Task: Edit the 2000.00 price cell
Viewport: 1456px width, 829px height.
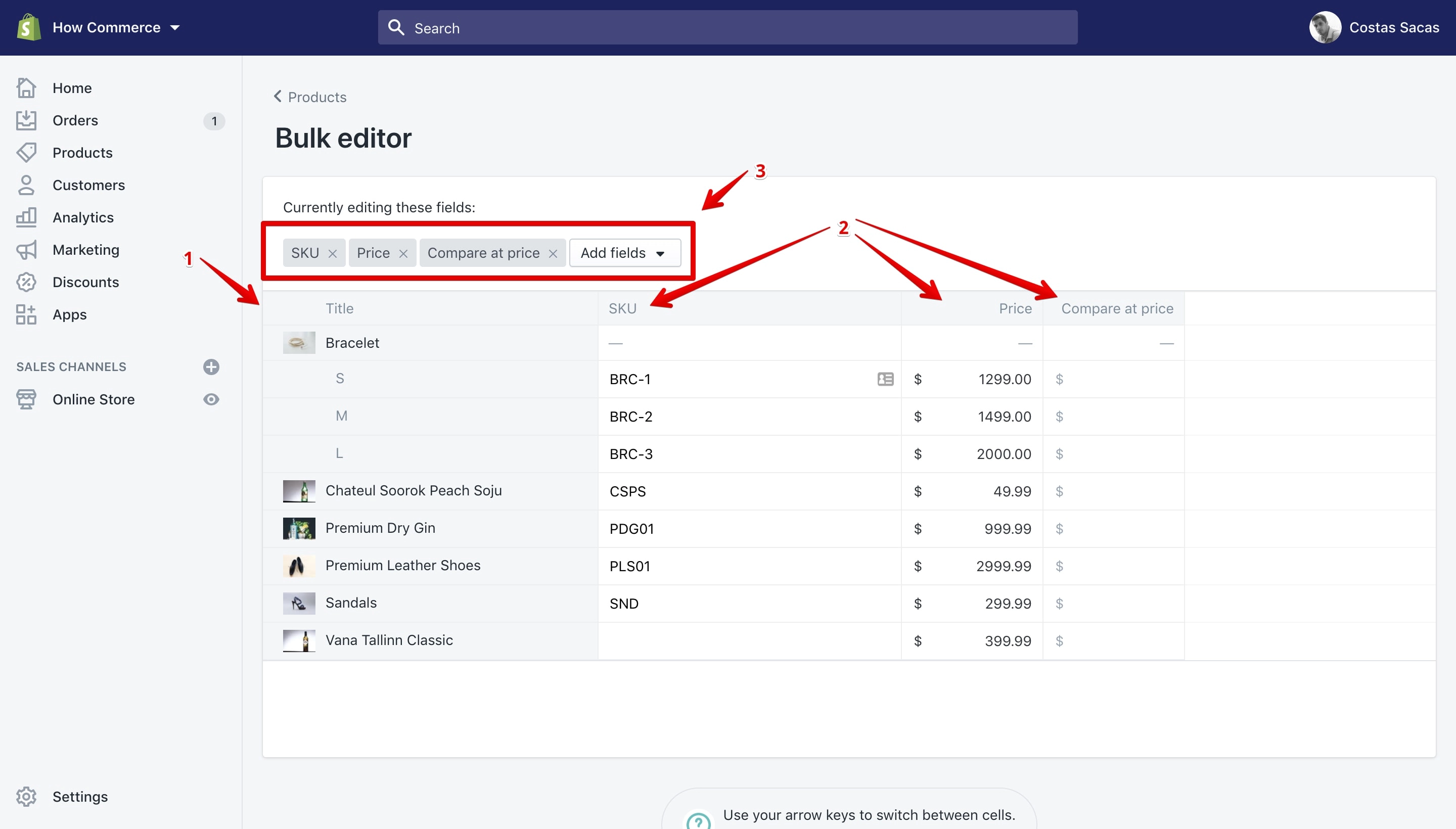Action: tap(972, 454)
